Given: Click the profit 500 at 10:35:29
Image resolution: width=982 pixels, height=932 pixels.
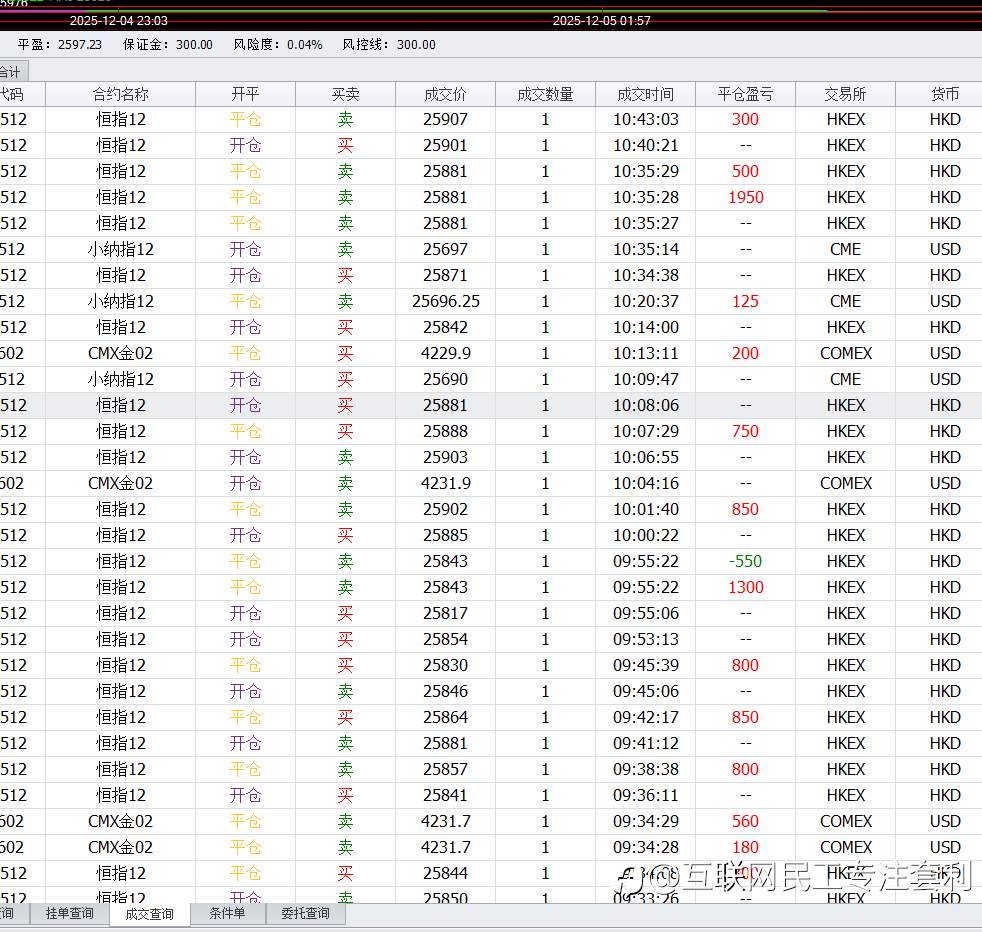Looking at the screenshot, I should click(745, 171).
